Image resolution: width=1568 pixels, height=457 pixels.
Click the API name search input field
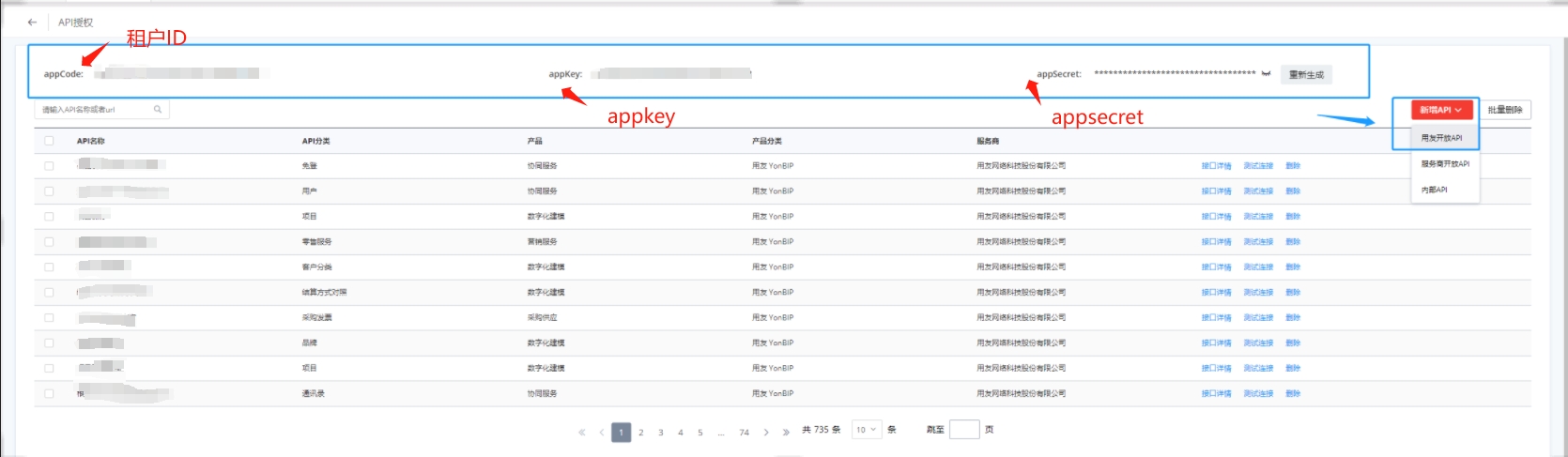click(94, 110)
